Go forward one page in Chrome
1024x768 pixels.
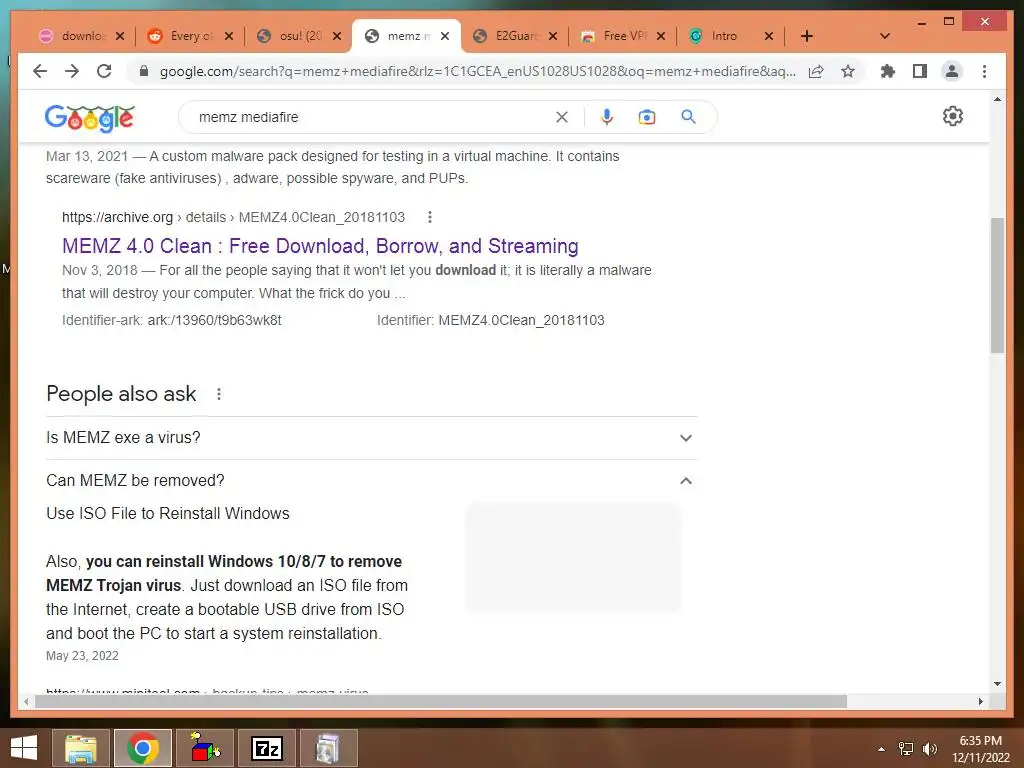[x=72, y=71]
